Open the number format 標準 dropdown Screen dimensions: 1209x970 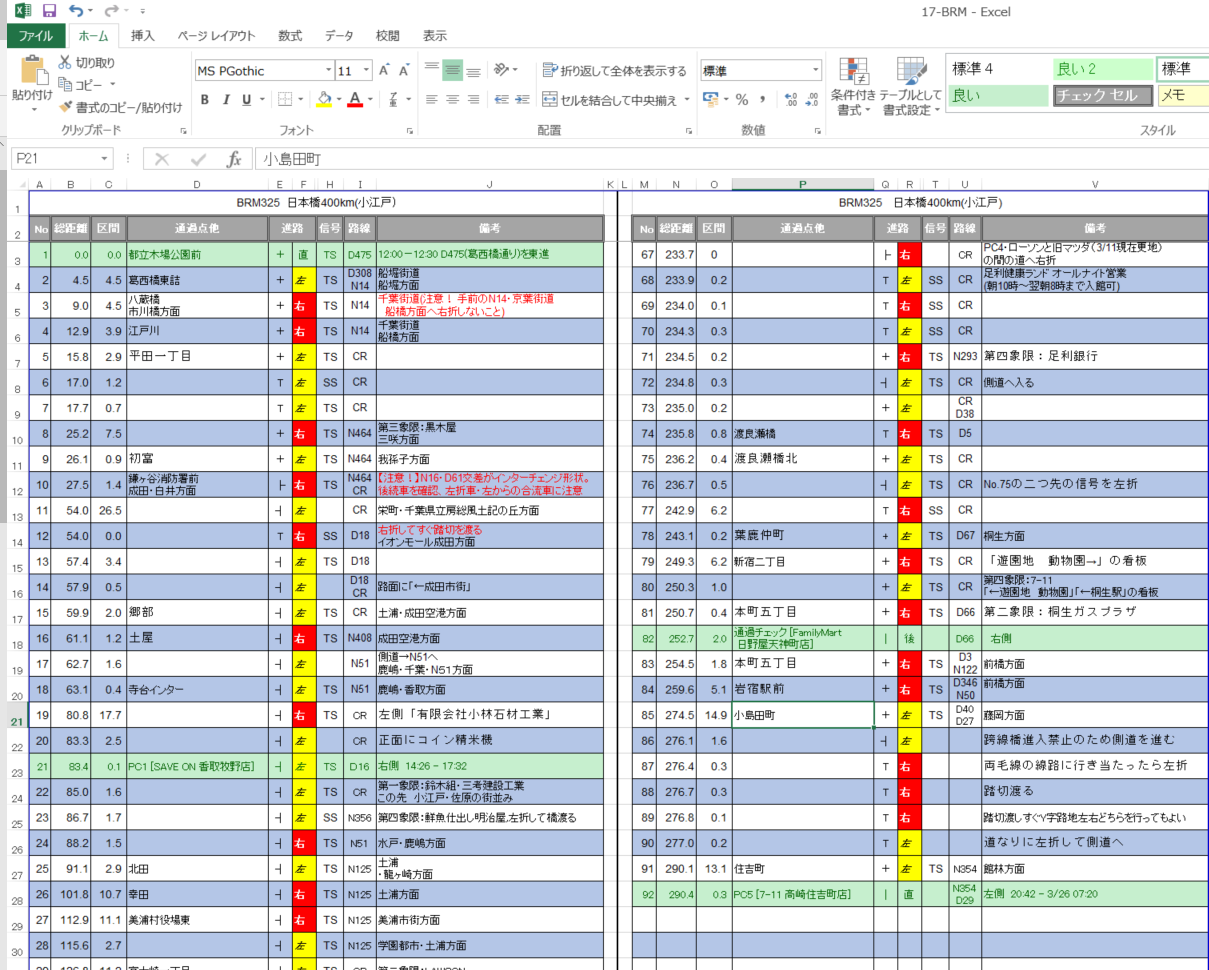tap(816, 71)
